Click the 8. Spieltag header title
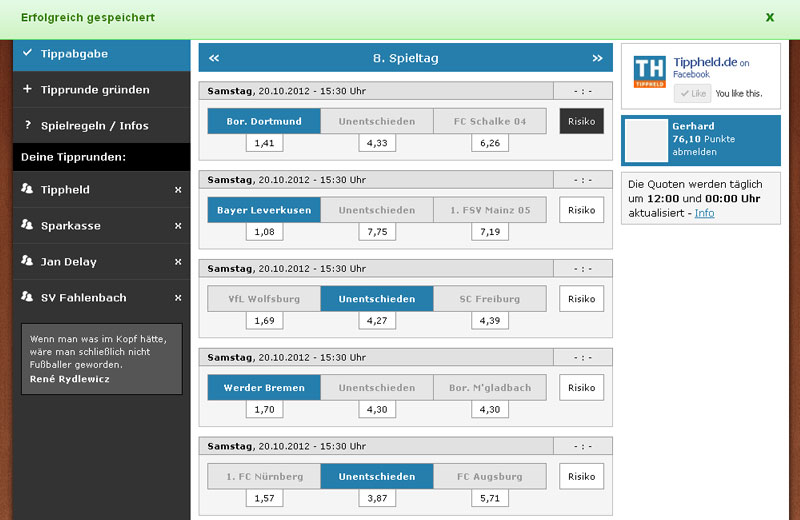800x520 pixels. [x=406, y=58]
